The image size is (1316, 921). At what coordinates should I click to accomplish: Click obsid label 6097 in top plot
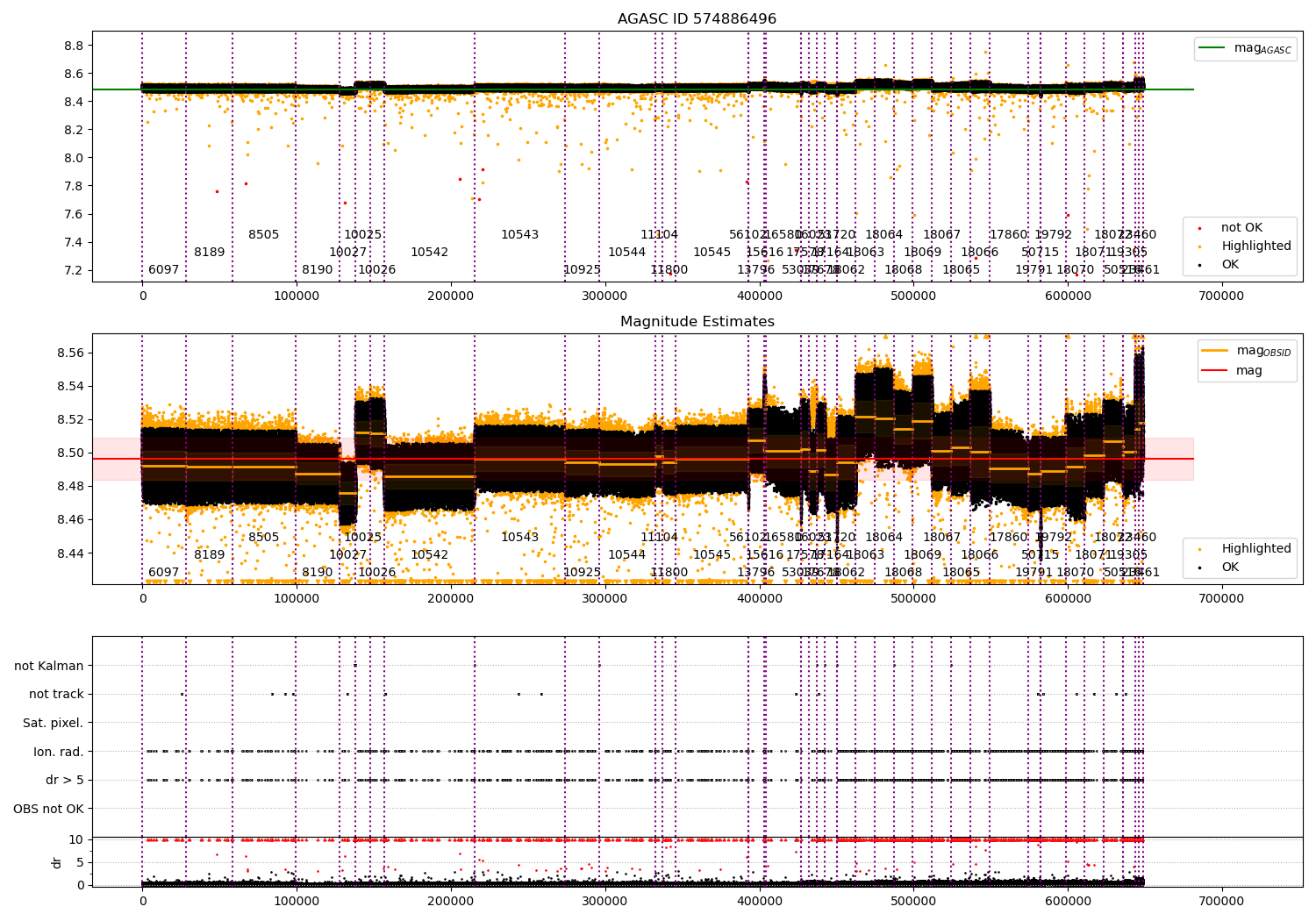(163, 269)
